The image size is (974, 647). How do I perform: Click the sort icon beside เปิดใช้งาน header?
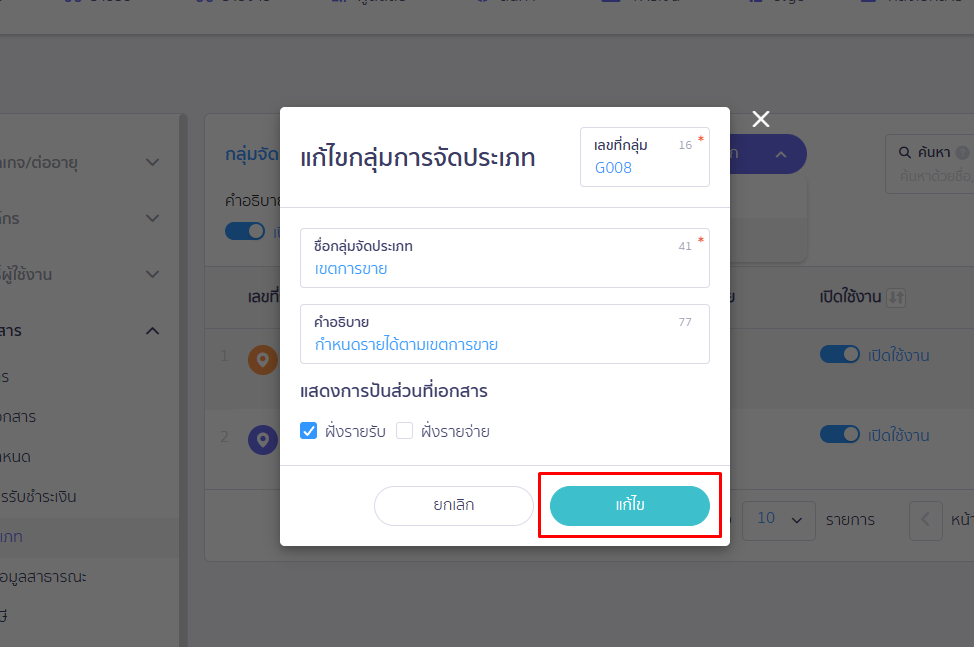click(x=896, y=297)
